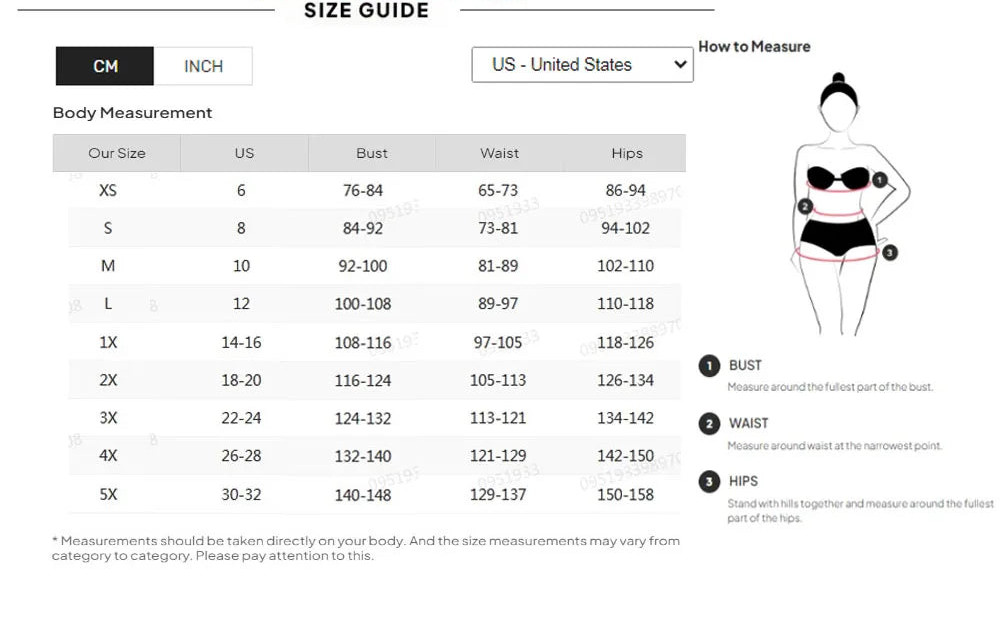This screenshot has height=617, width=1000.
Task: Click the number 3 marker on figure's hips
Action: point(890,252)
